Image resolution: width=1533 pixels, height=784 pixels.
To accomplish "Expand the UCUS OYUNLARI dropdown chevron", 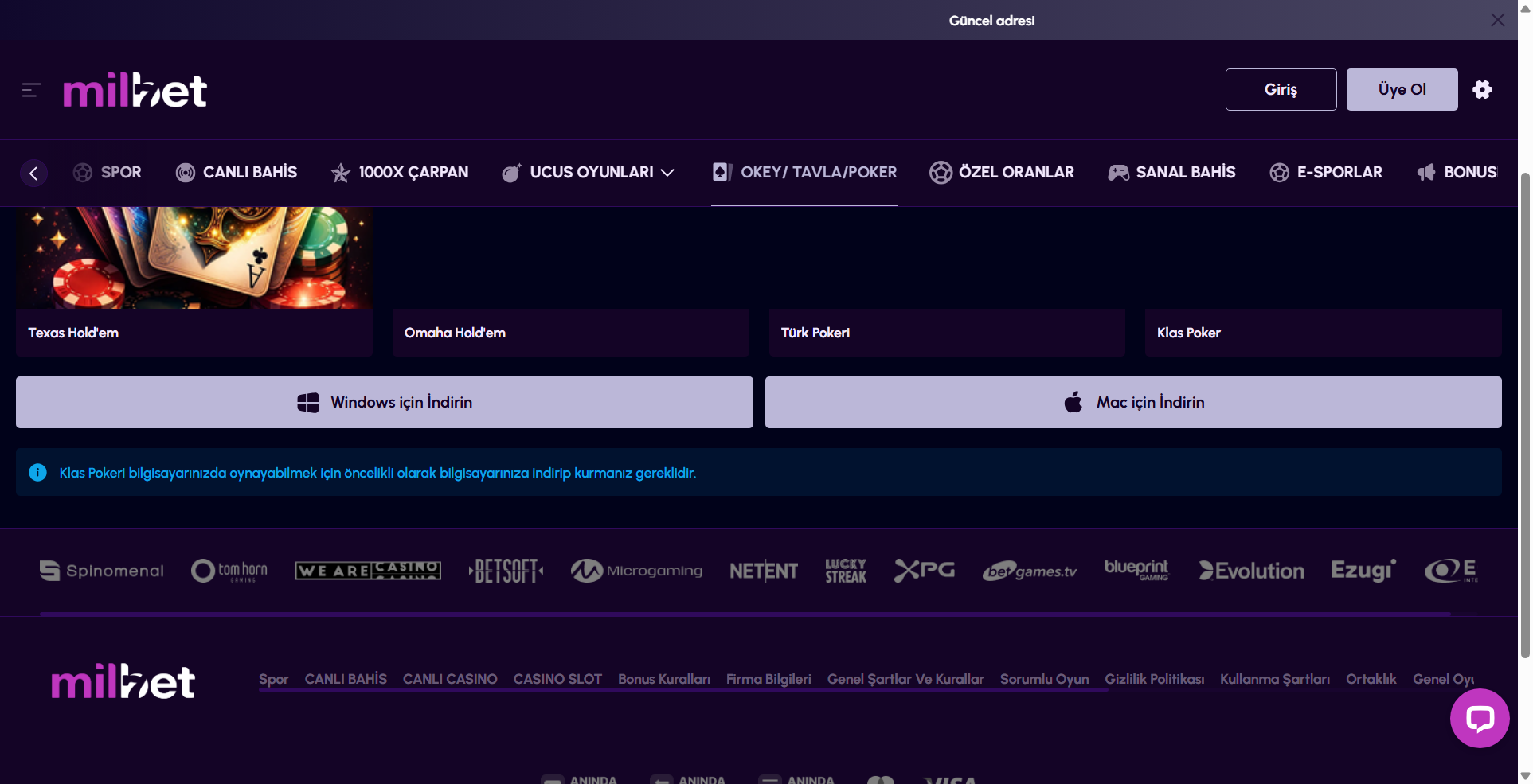I will tap(667, 173).
